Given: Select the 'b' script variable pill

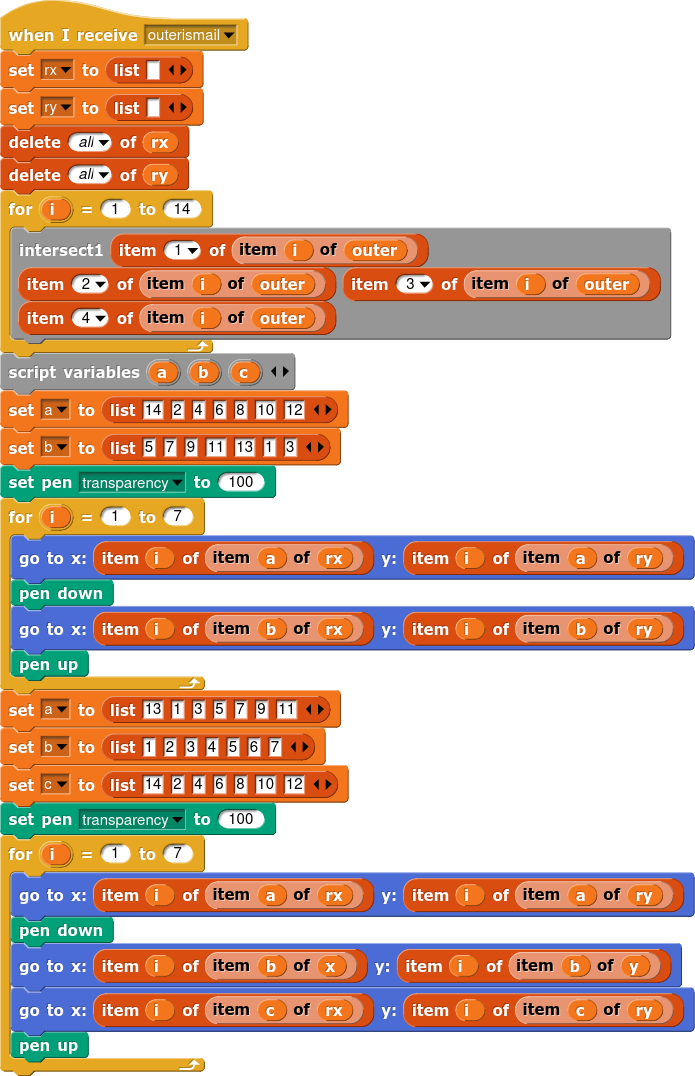Looking at the screenshot, I should point(203,373).
